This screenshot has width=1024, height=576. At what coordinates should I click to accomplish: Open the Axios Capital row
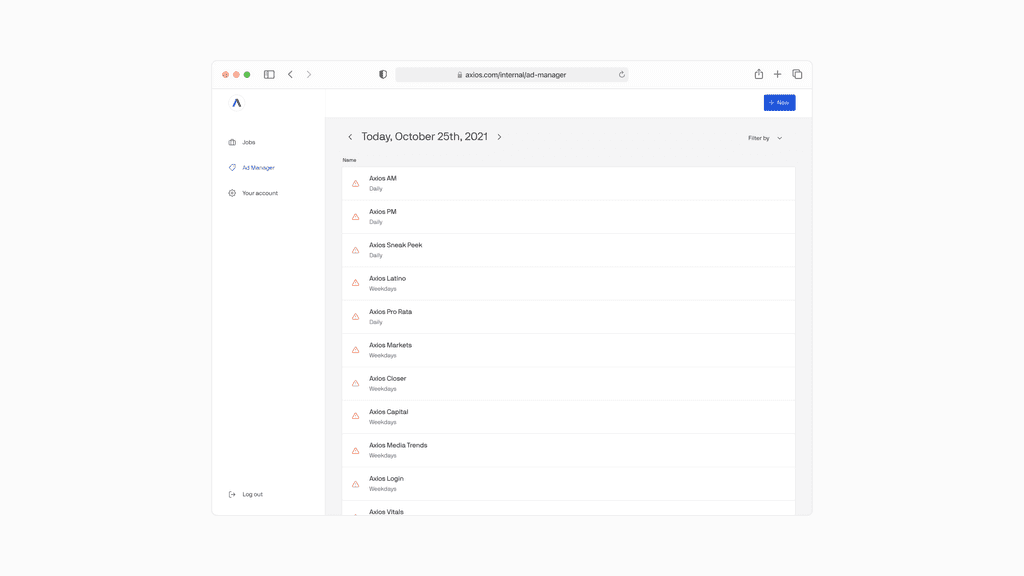[x=568, y=417]
